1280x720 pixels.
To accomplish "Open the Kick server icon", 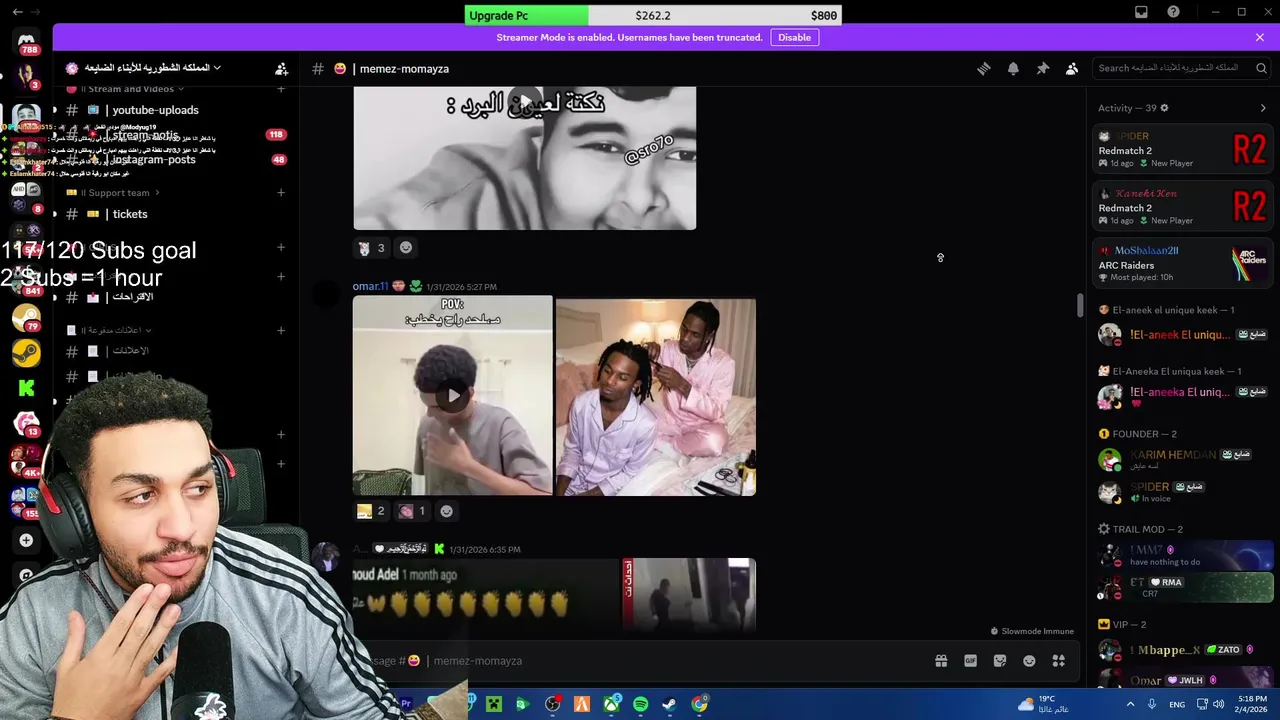I will 26,388.
